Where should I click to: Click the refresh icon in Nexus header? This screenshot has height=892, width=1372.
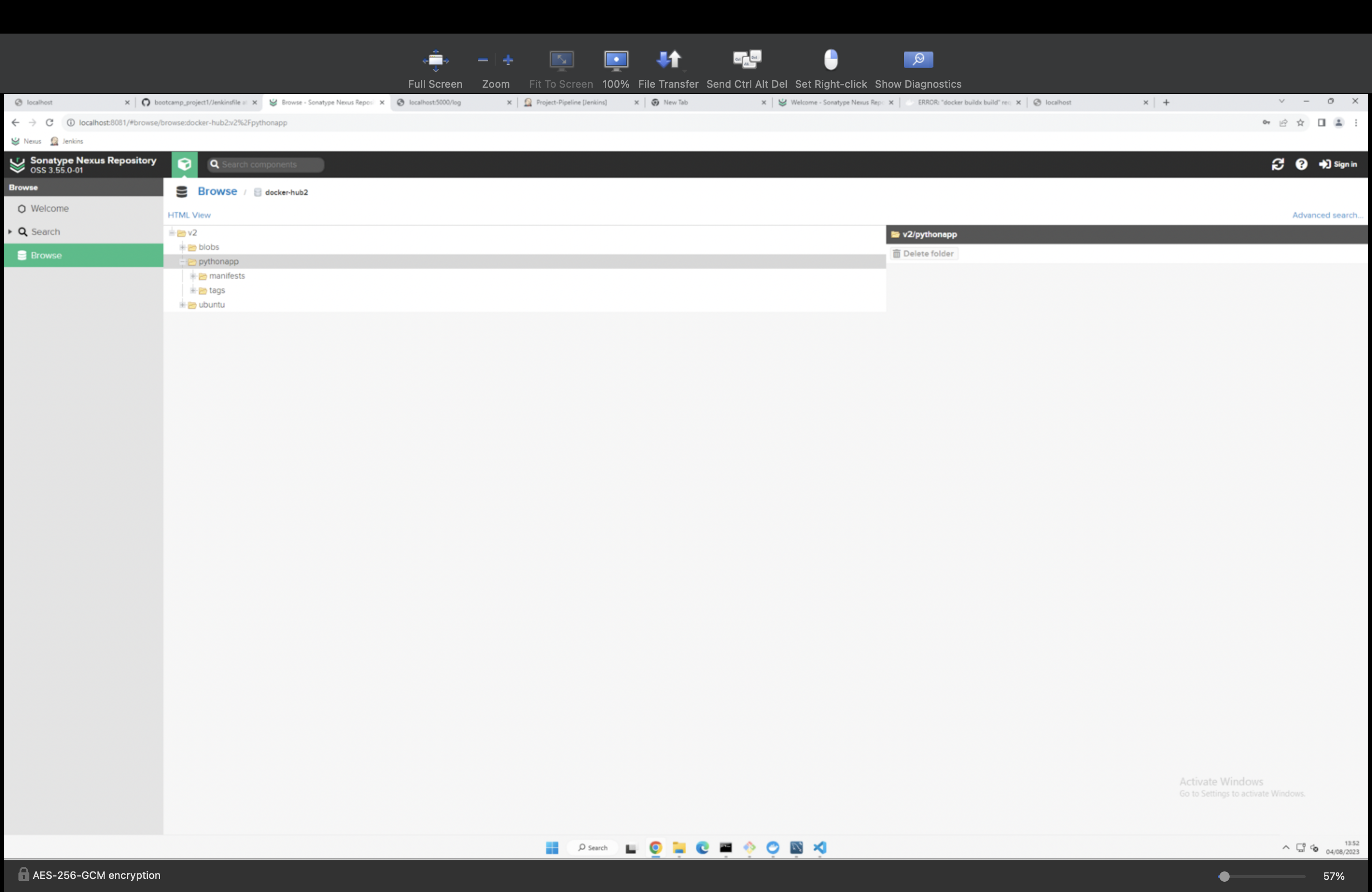(1277, 164)
